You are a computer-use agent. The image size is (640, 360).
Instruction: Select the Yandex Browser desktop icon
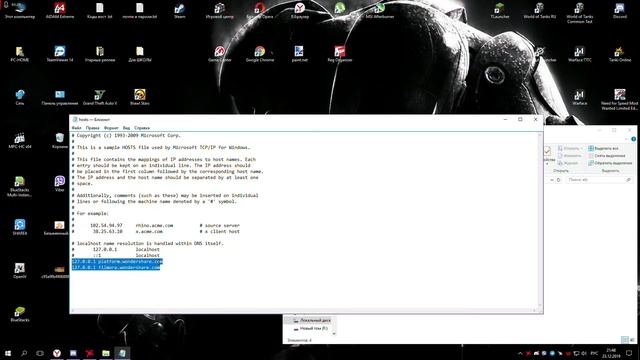(x=300, y=11)
